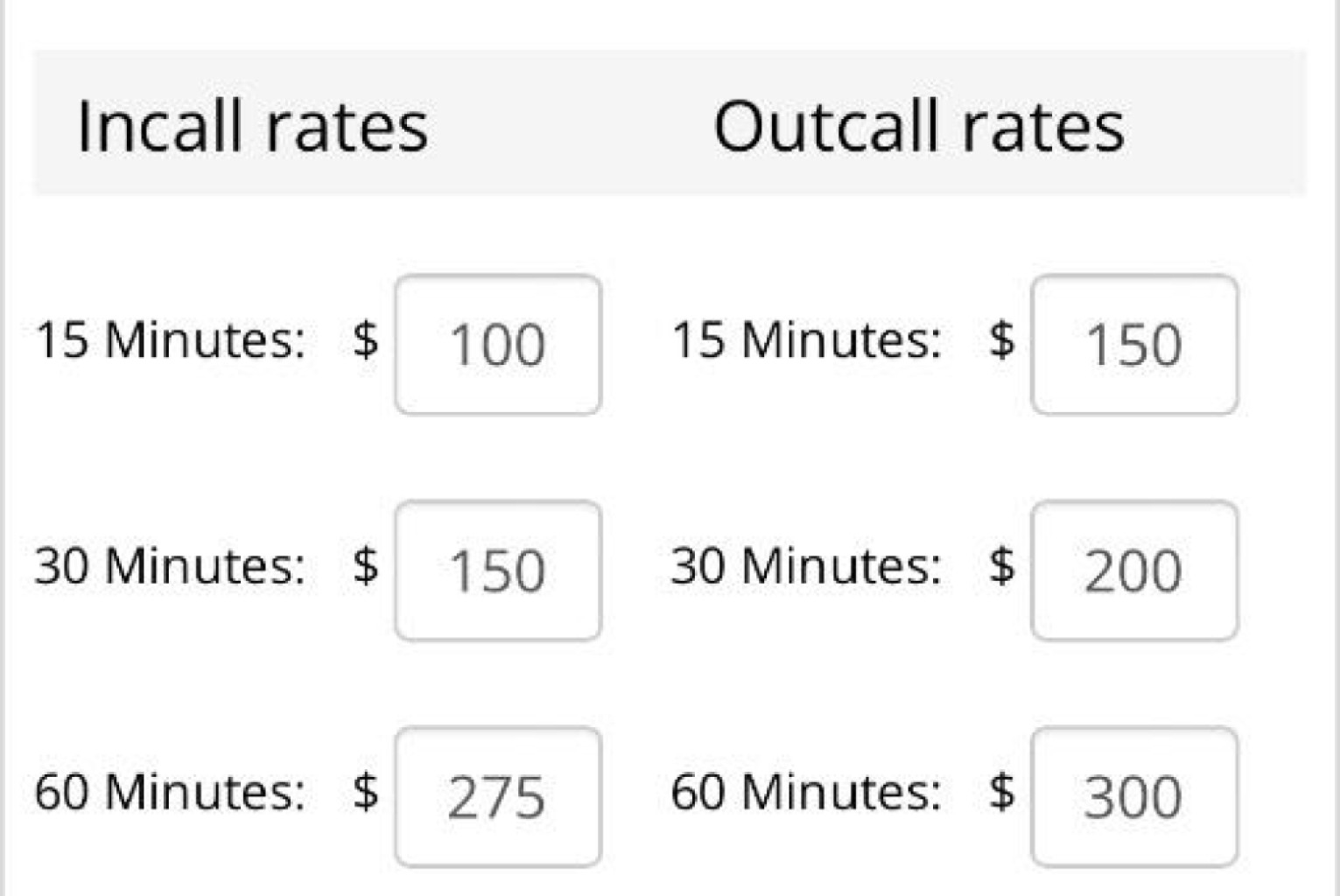1340x896 pixels.
Task: Click the dollar sign beside Outcall 30 Minutes
Action: [1002, 565]
